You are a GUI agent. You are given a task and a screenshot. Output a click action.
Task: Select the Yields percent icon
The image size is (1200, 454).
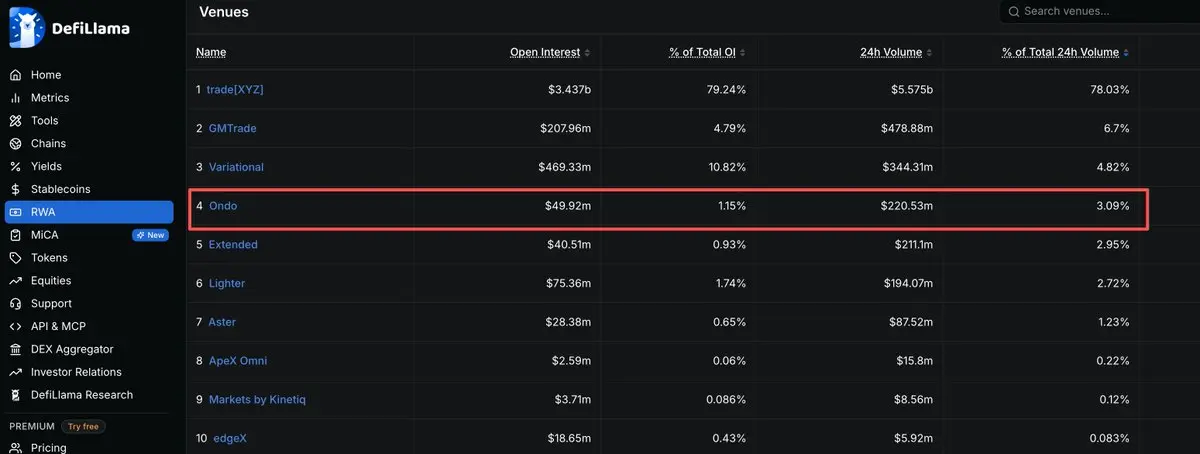[15, 167]
